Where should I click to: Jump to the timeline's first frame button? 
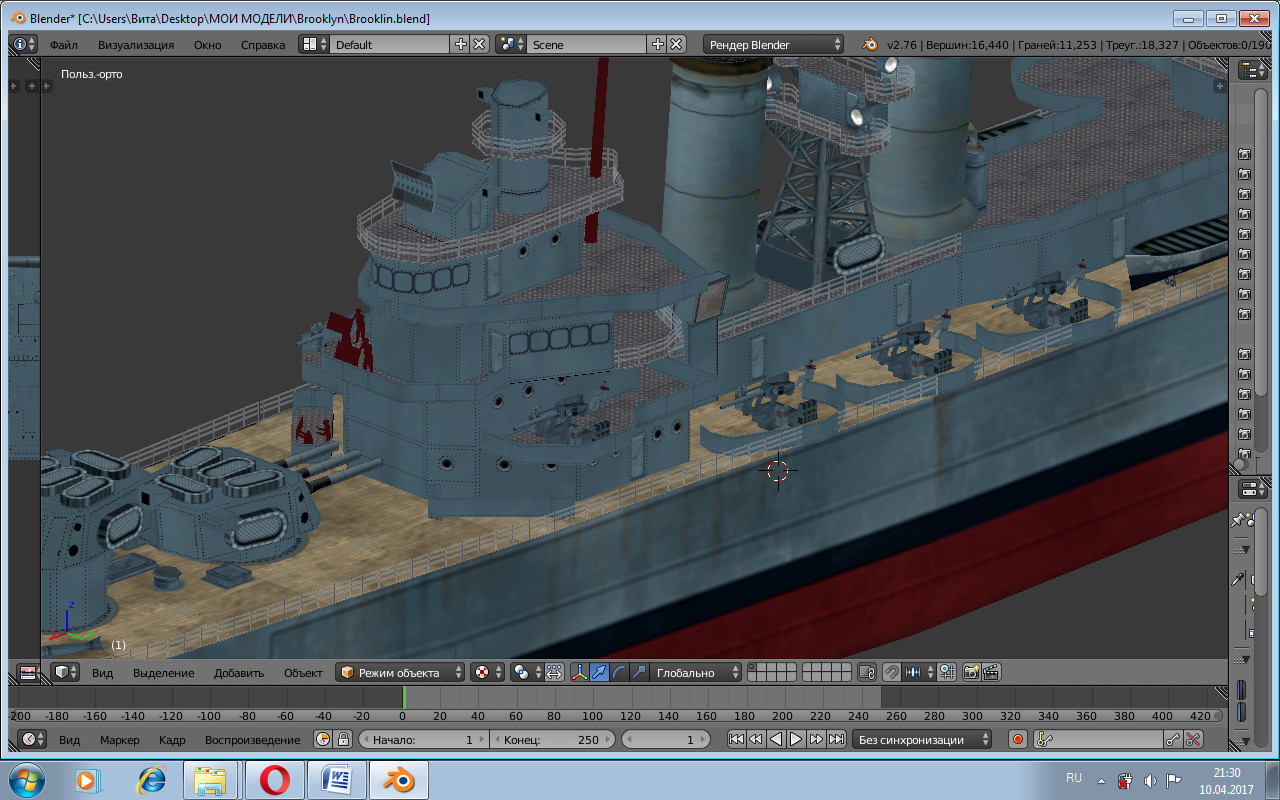point(736,740)
